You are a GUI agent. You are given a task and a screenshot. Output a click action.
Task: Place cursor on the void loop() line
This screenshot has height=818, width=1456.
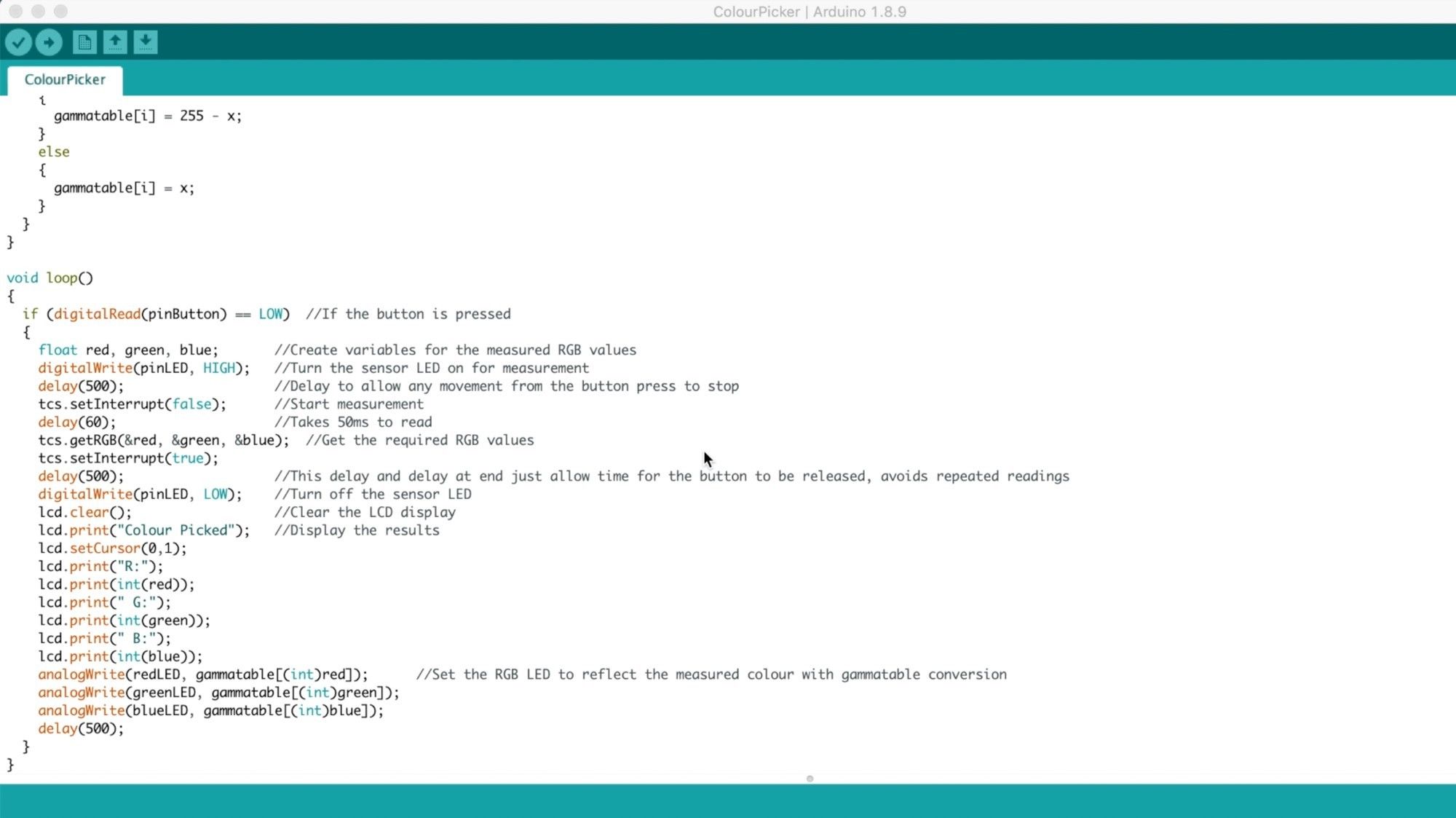pyautogui.click(x=50, y=278)
